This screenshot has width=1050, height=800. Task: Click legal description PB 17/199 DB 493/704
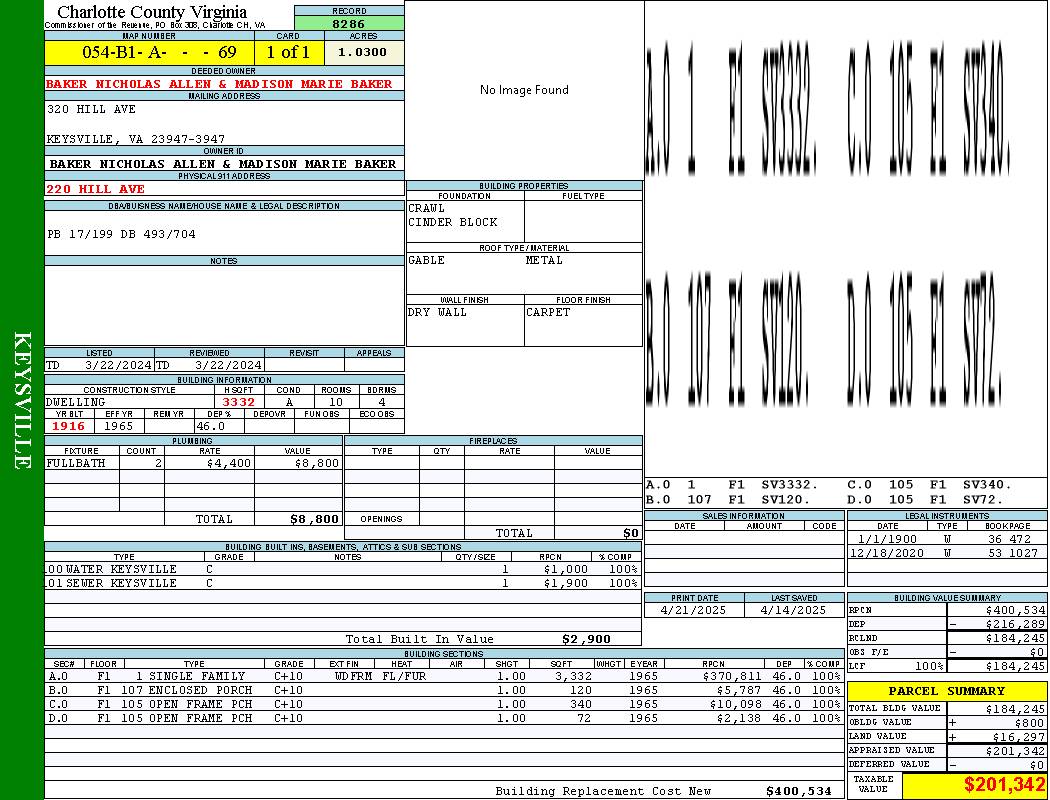click(121, 234)
